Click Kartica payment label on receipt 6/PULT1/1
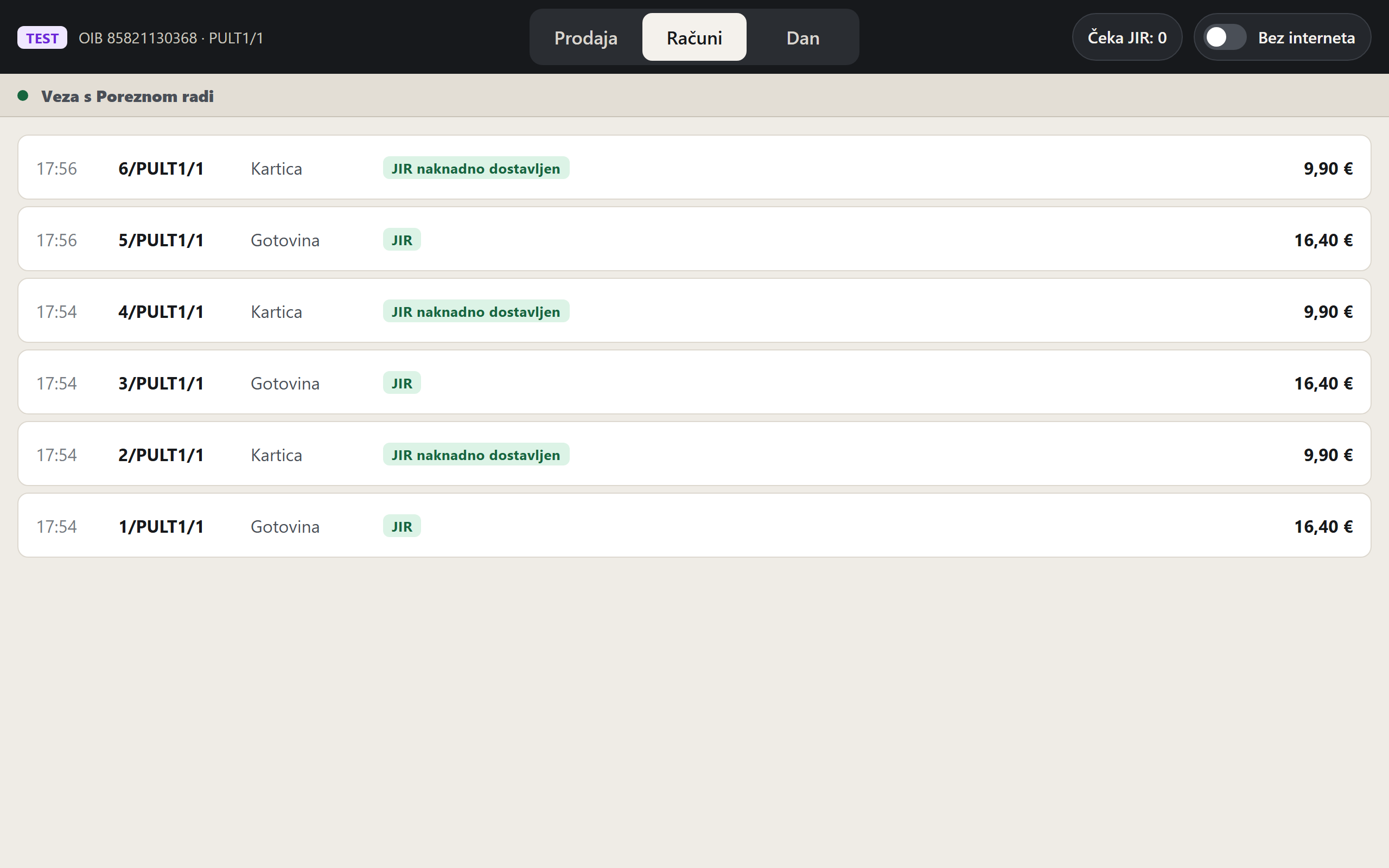This screenshot has width=1389, height=868. 276,168
